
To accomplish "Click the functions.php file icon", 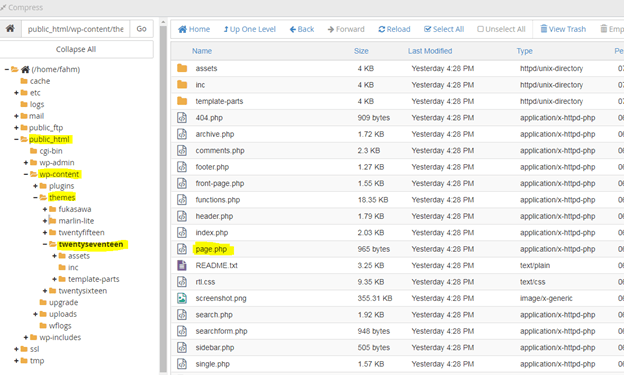I will (182, 200).
